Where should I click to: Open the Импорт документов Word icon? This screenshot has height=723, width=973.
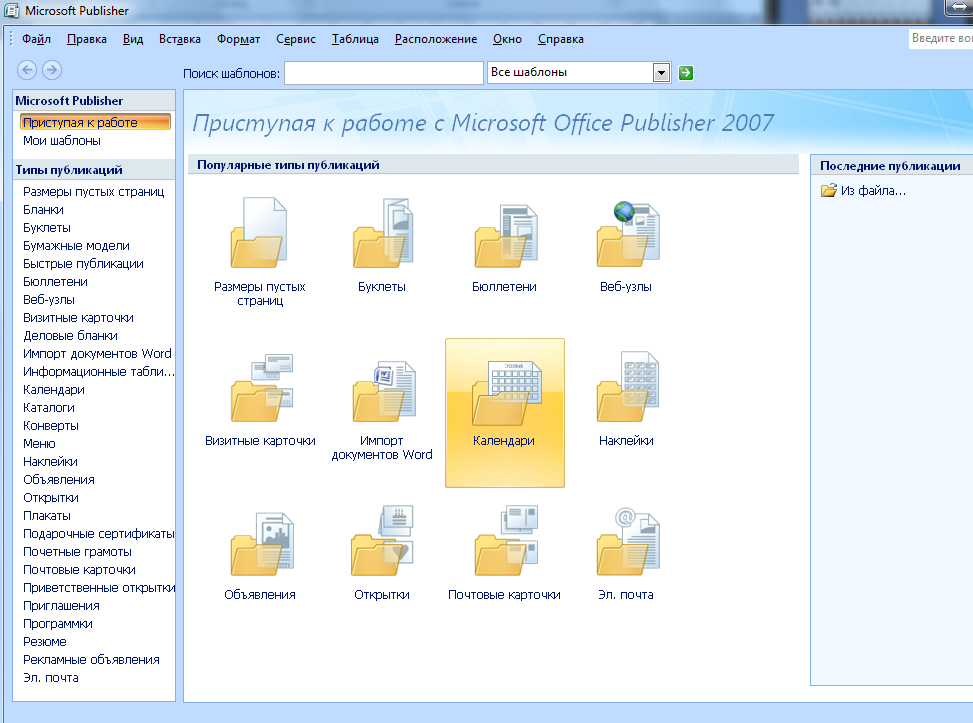(x=383, y=391)
